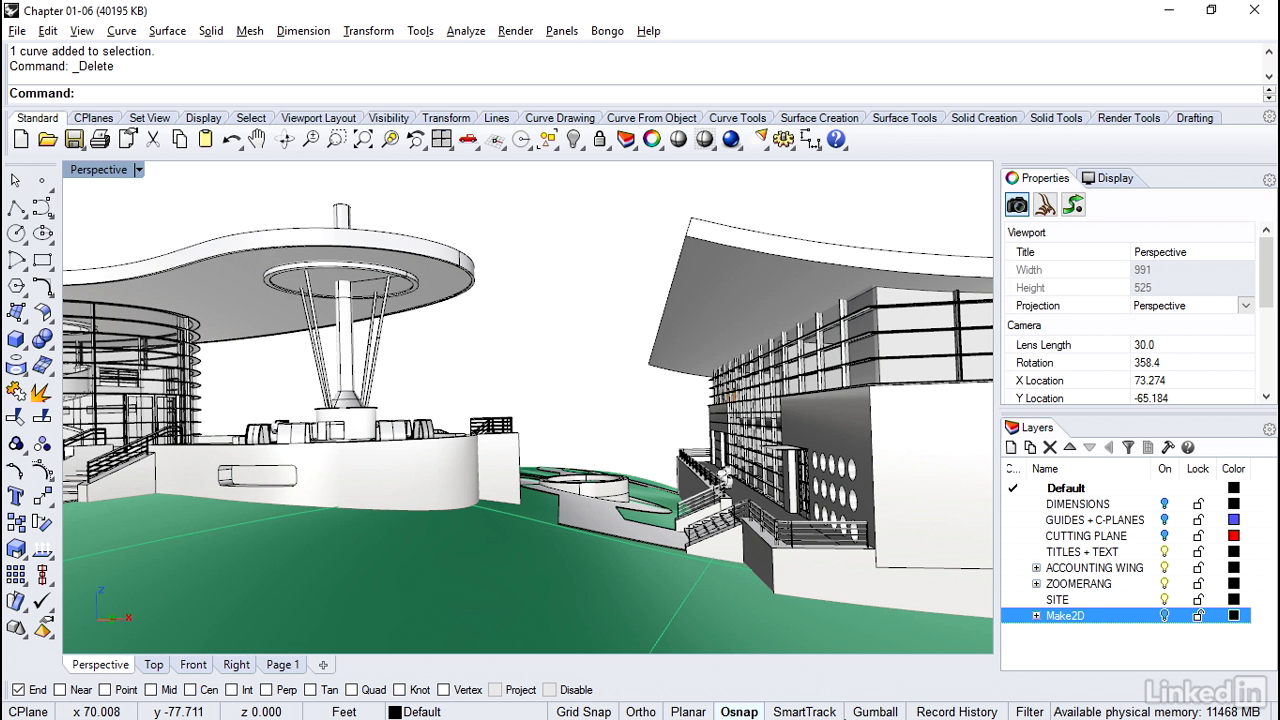Toggle Ortho in status bar
Screen dimensions: 1280x720
coord(641,712)
